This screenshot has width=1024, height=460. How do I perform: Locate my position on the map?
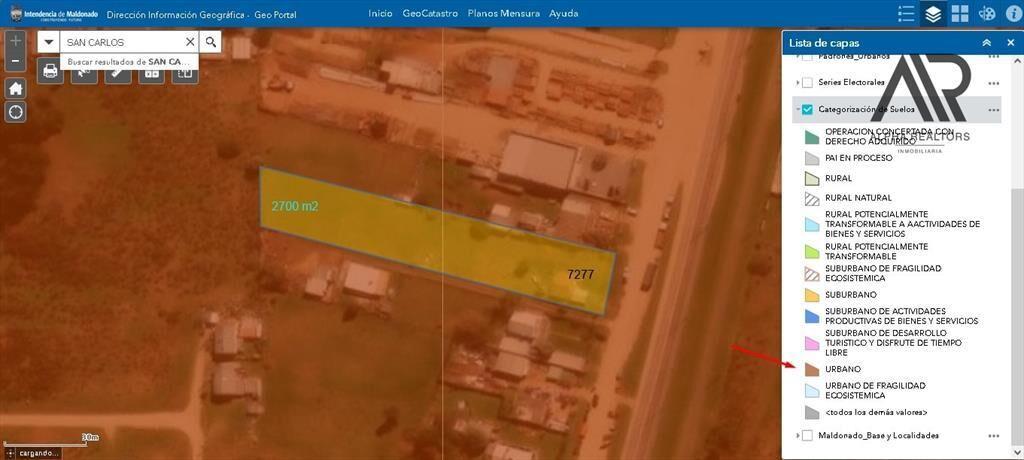[x=16, y=112]
